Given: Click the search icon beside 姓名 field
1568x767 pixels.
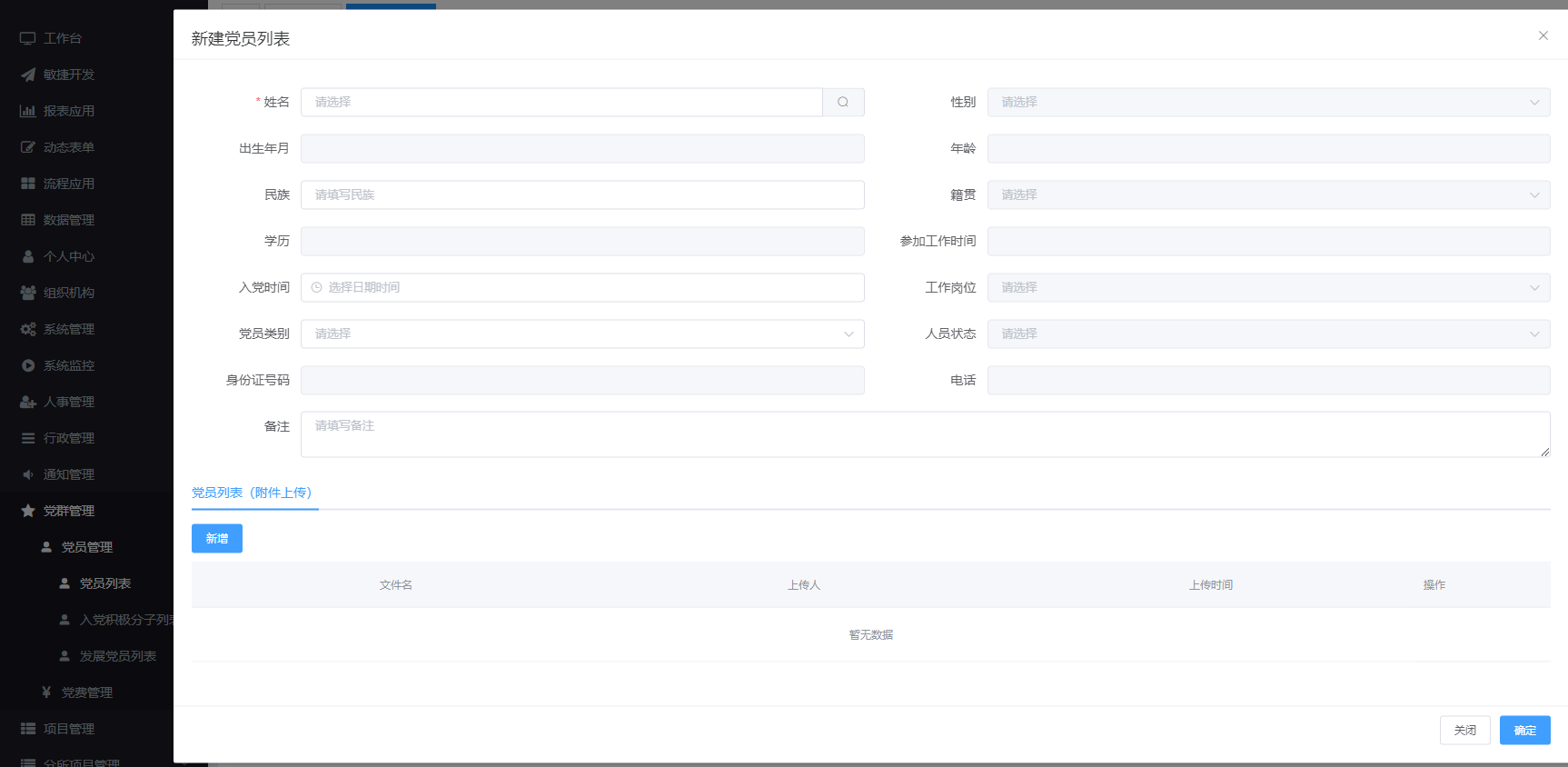Looking at the screenshot, I should coord(843,102).
